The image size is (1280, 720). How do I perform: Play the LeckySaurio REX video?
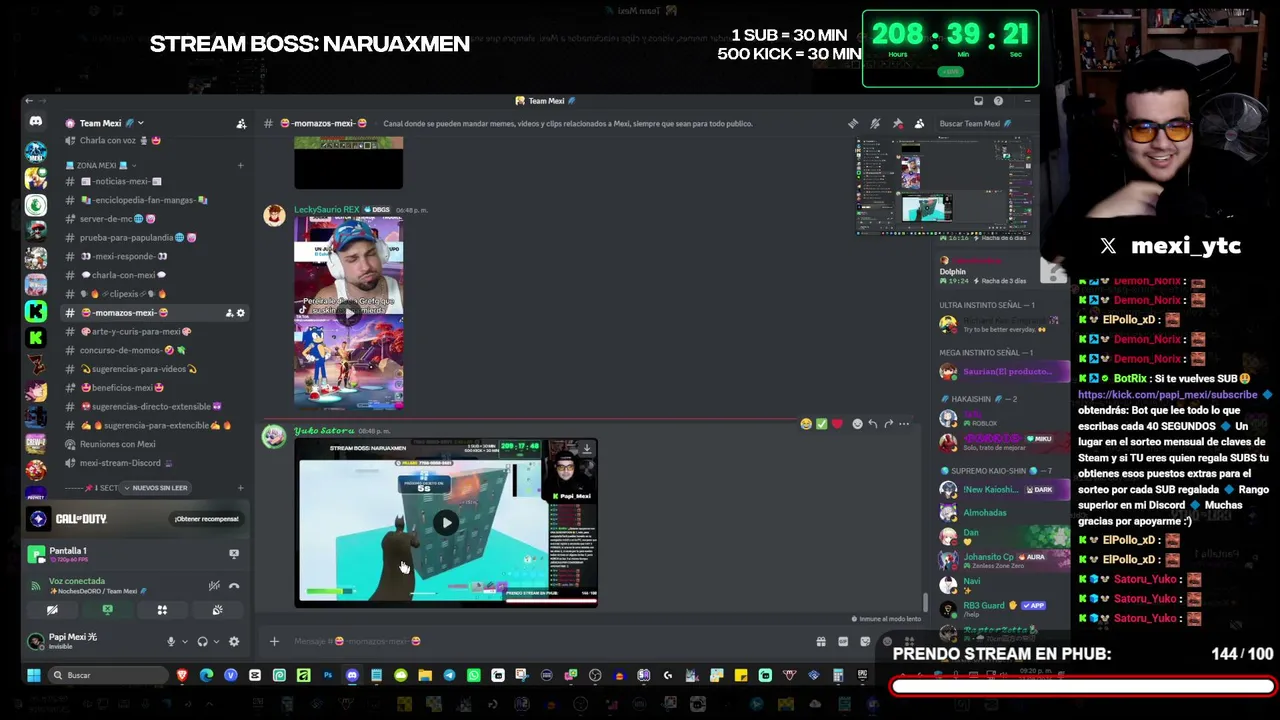349,313
